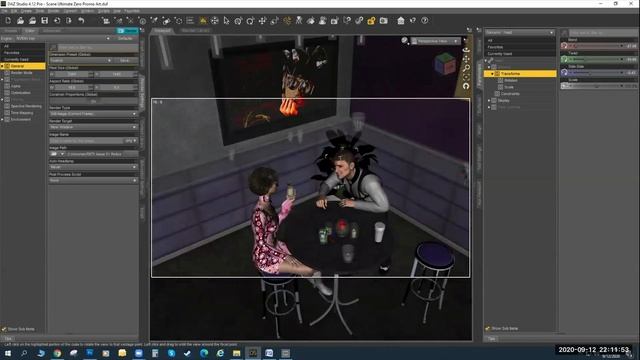Select Rotation under Transforms
The height and width of the screenshot is (360, 640).
[x=511, y=80]
